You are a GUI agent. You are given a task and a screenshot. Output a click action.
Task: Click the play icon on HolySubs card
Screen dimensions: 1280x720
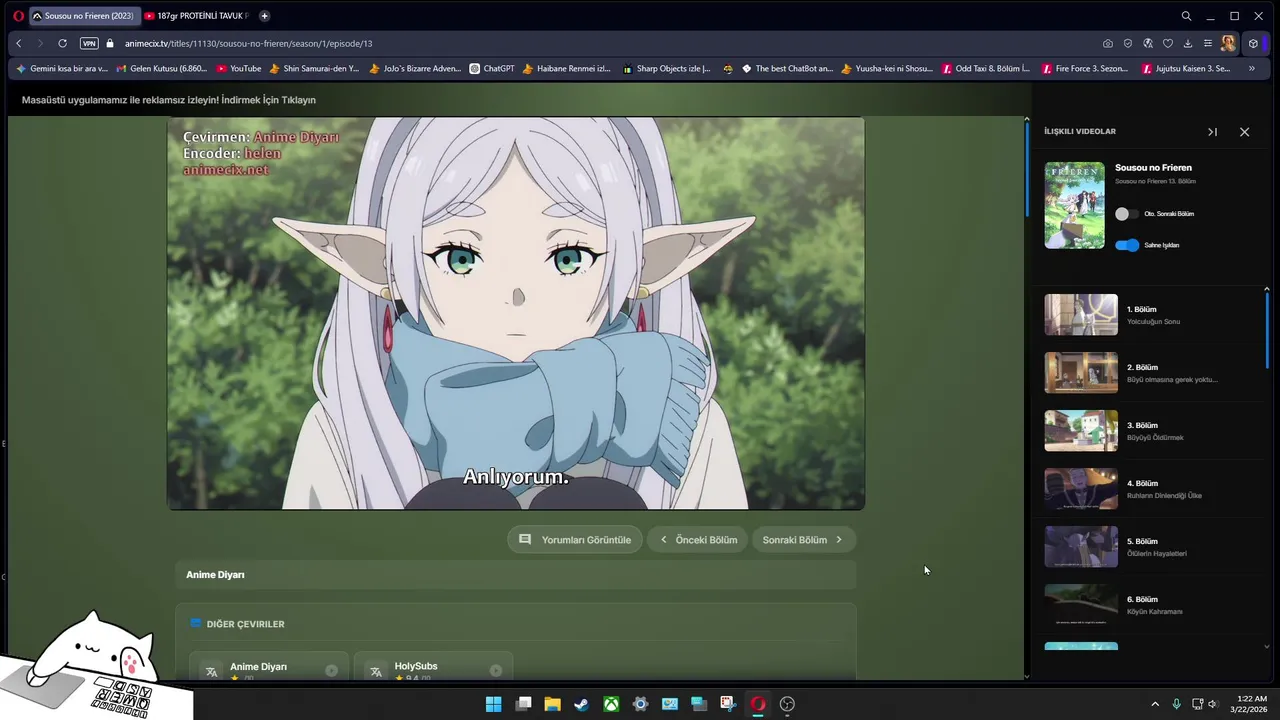point(495,670)
